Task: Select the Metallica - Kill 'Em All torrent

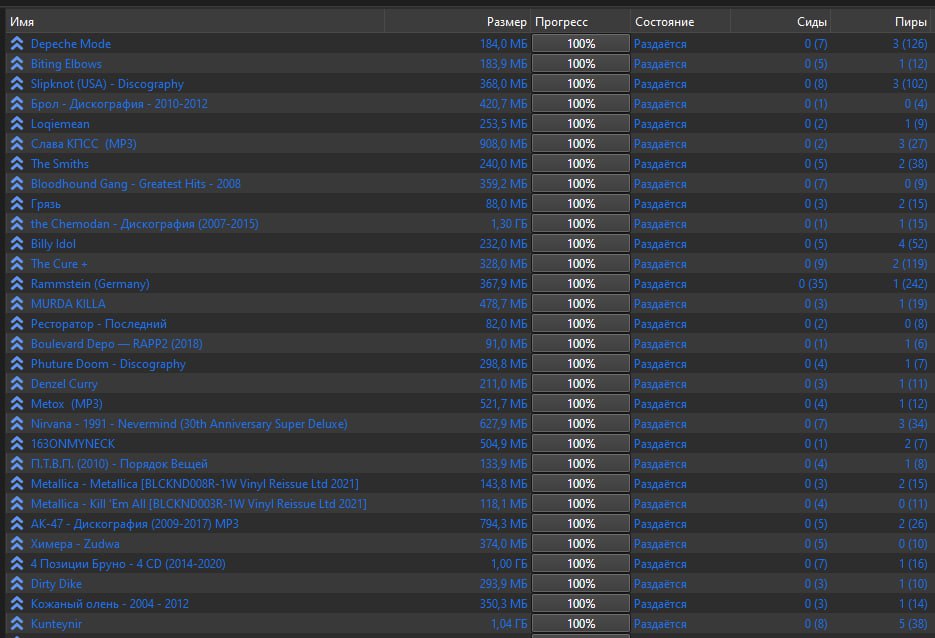Action: pos(199,504)
